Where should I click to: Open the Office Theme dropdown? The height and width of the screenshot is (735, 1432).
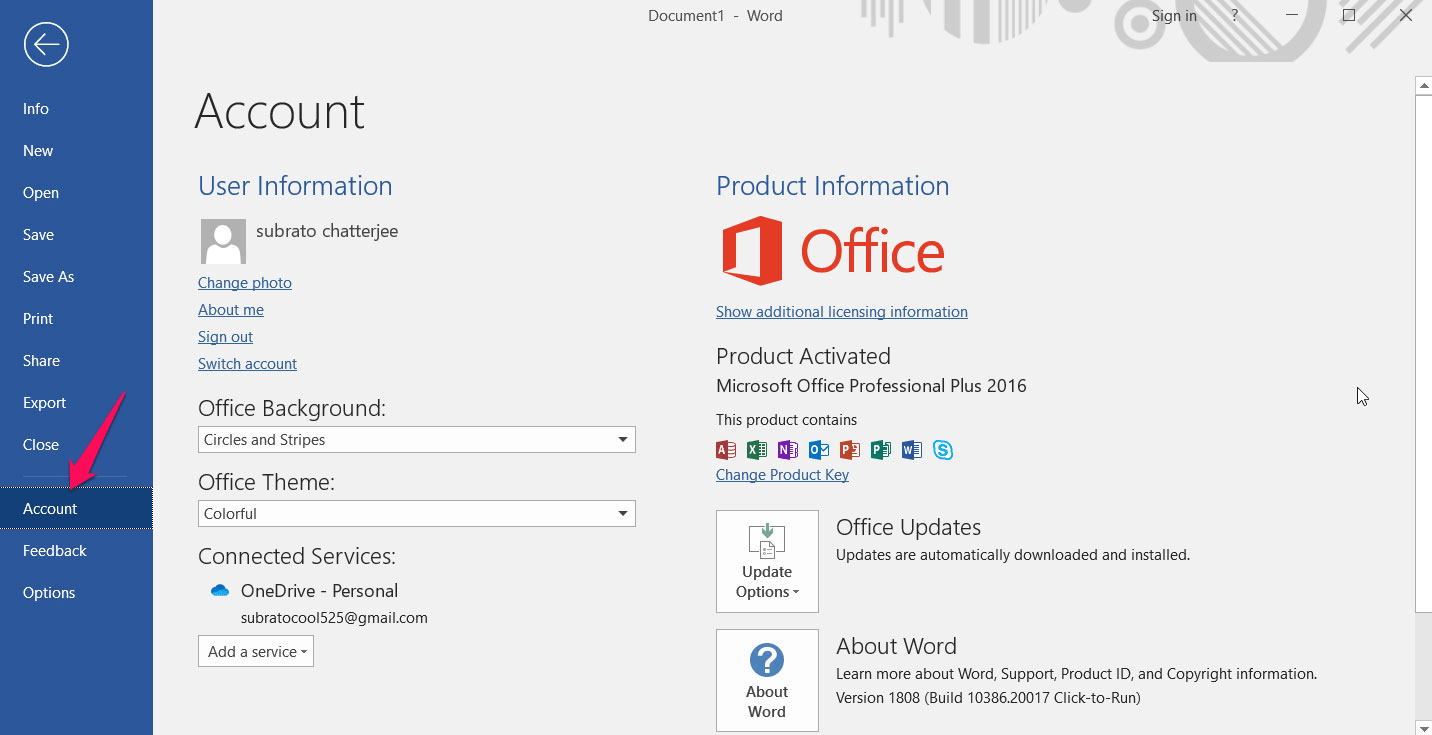click(x=417, y=514)
